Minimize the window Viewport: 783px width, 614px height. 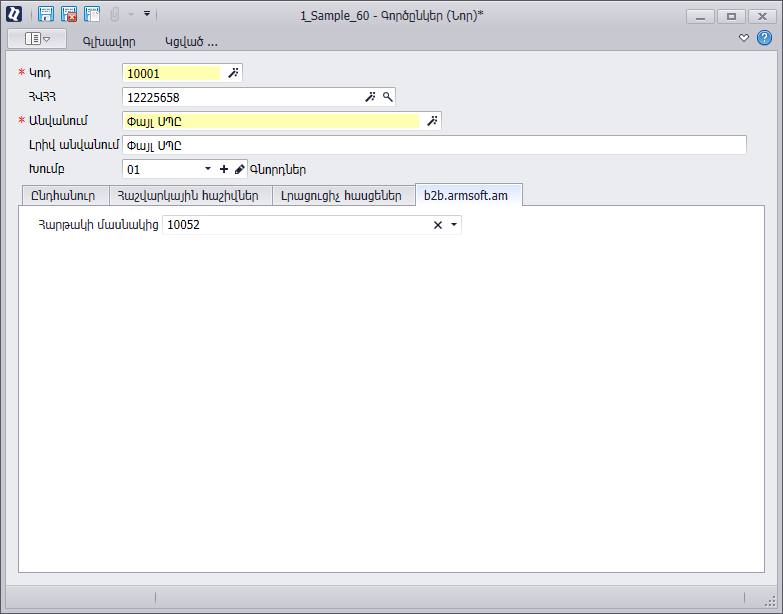pyautogui.click(x=700, y=16)
